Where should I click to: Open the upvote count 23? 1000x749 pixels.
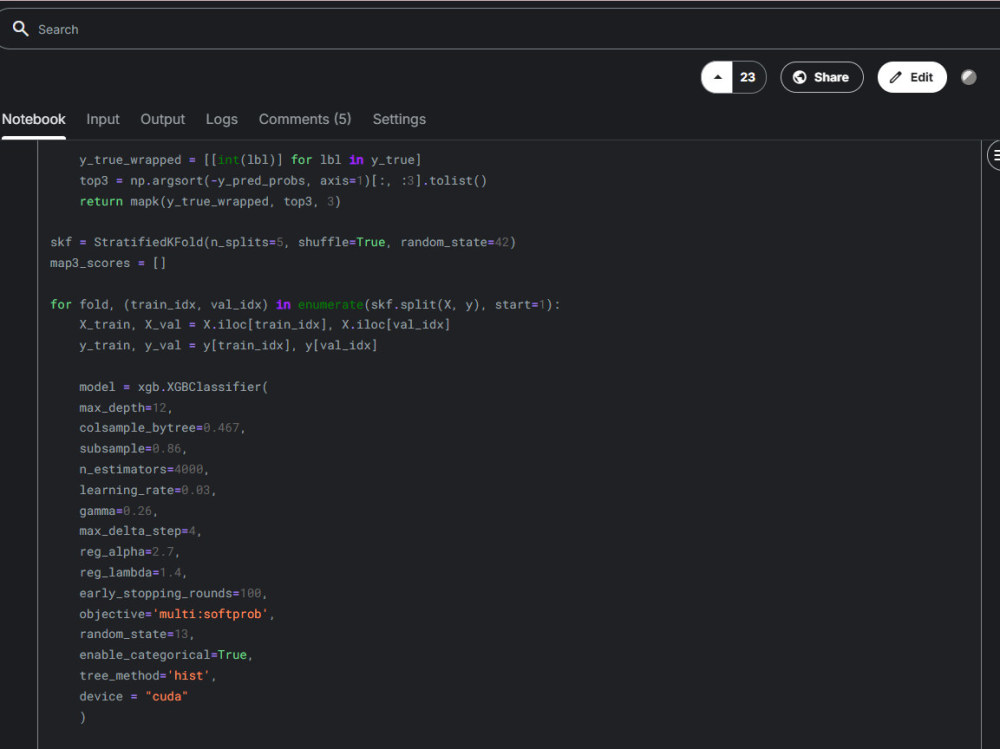click(x=748, y=77)
